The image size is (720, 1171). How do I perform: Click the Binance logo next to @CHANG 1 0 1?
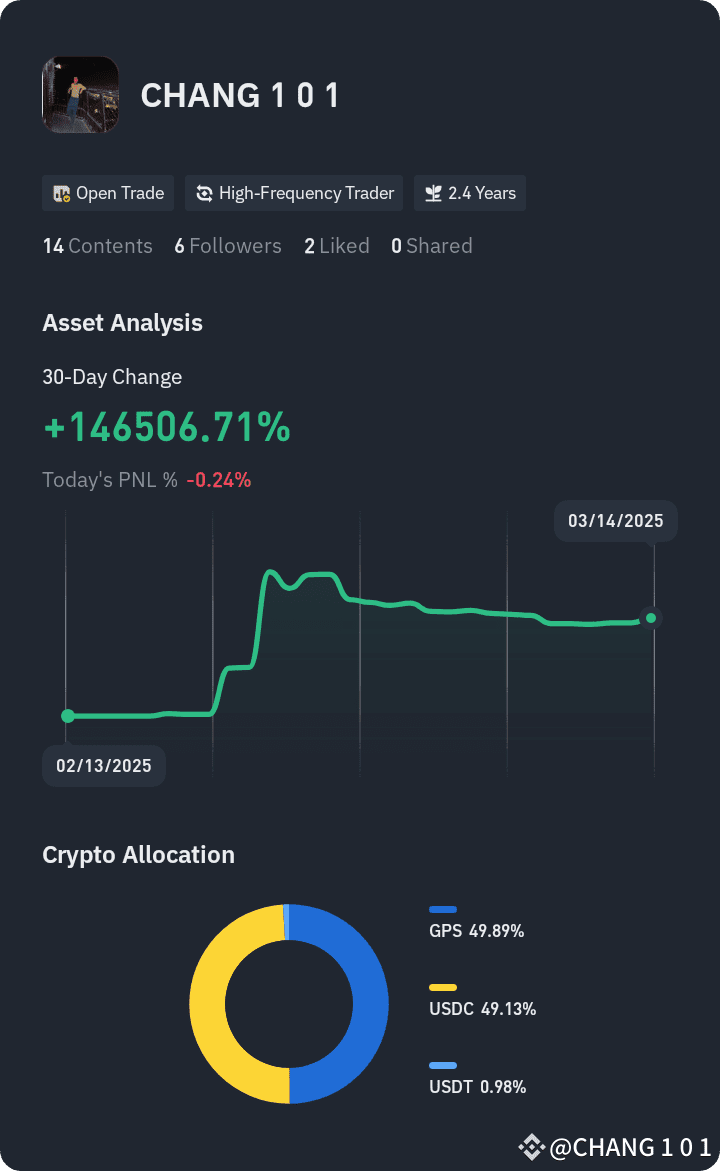pyautogui.click(x=531, y=1147)
